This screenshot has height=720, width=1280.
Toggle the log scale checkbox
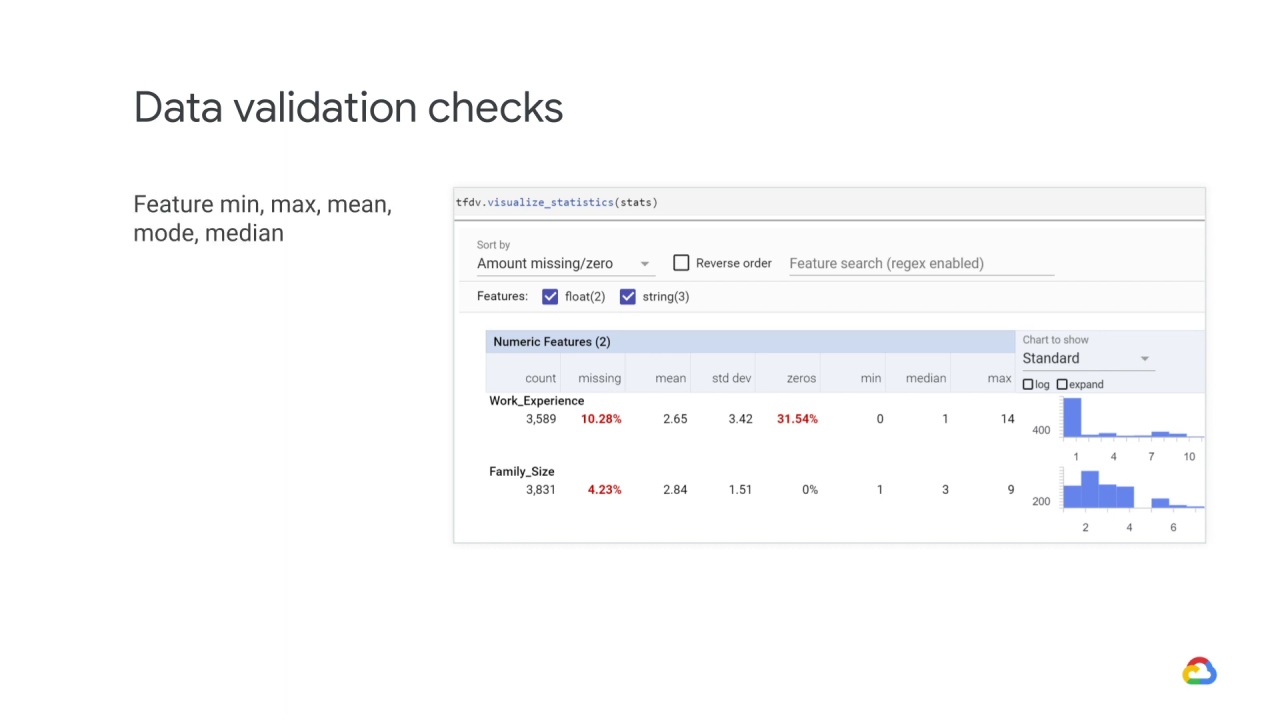tap(1028, 385)
